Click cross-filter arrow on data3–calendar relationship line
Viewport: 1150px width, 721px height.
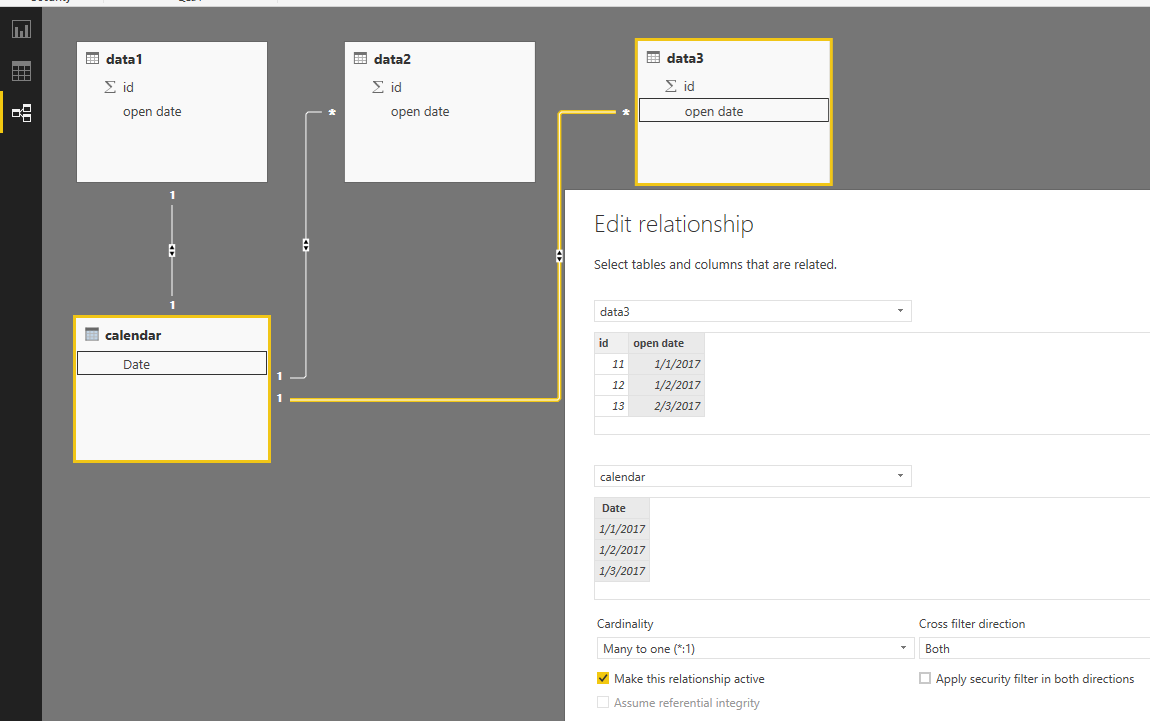pyautogui.click(x=560, y=256)
